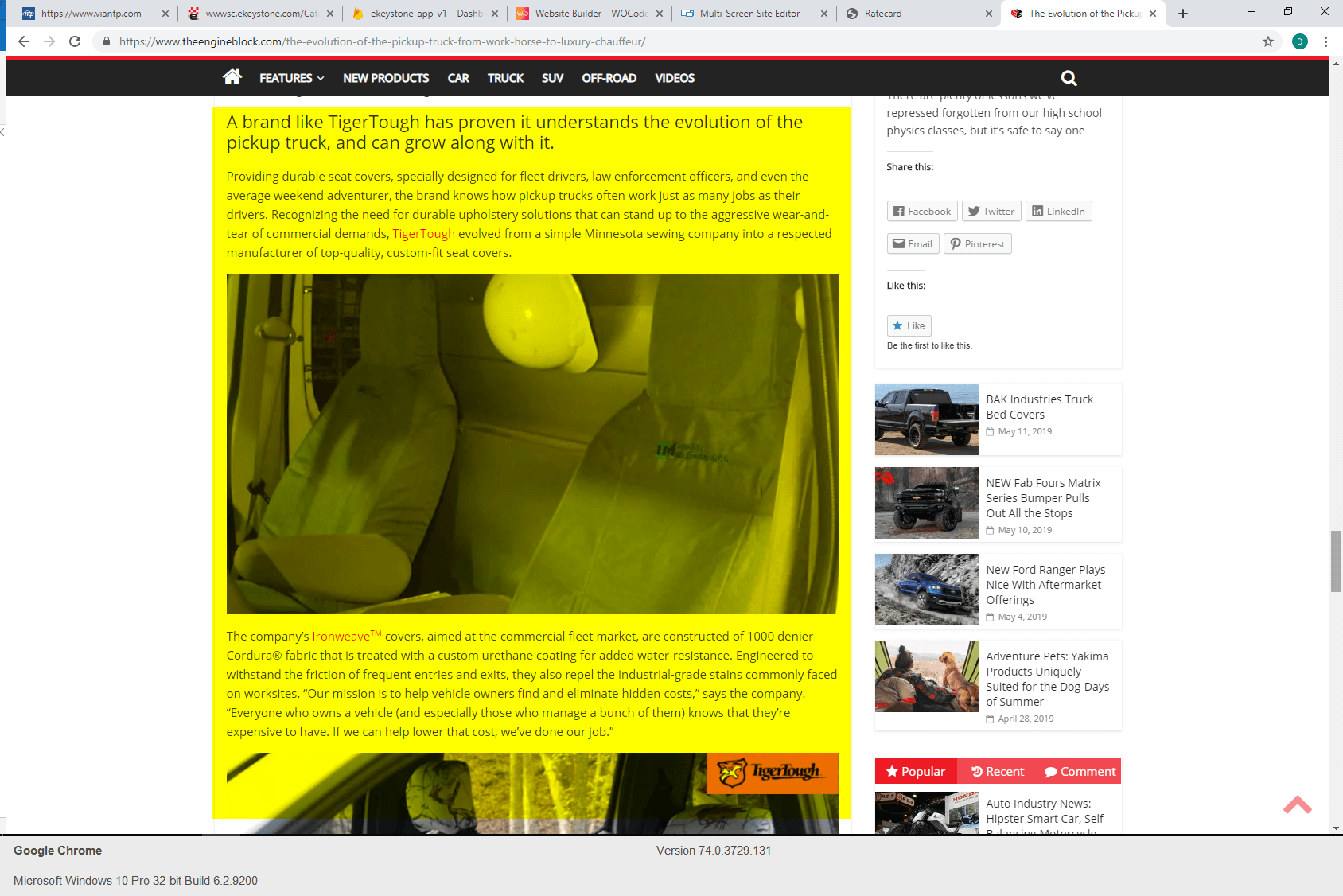Click the page vertical scrollbar thumb
Viewport: 1343px width, 896px height.
[1336, 561]
